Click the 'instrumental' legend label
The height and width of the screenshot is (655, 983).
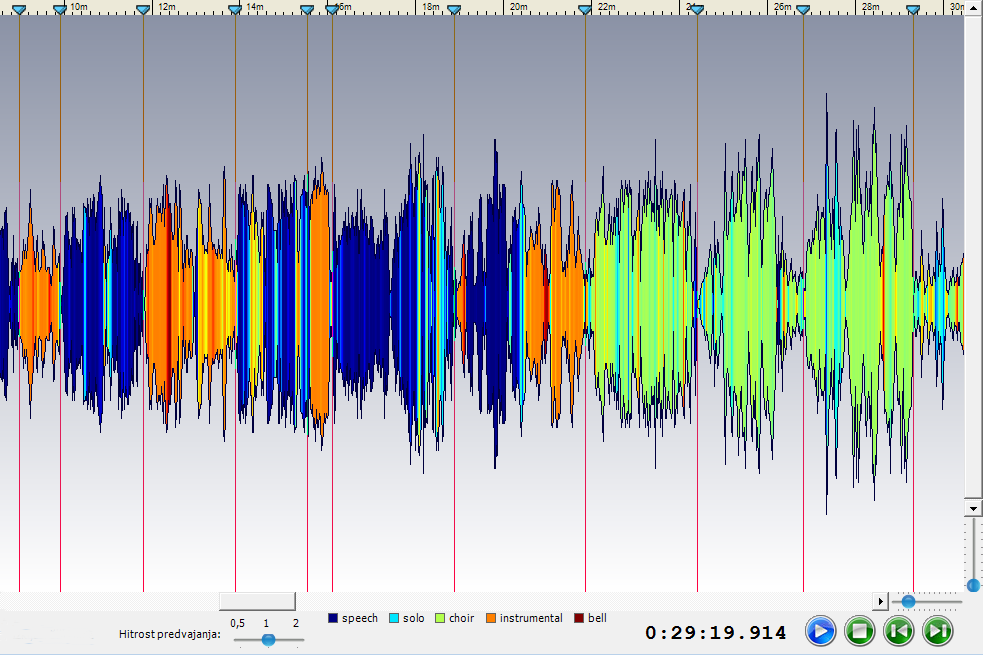tap(531, 618)
